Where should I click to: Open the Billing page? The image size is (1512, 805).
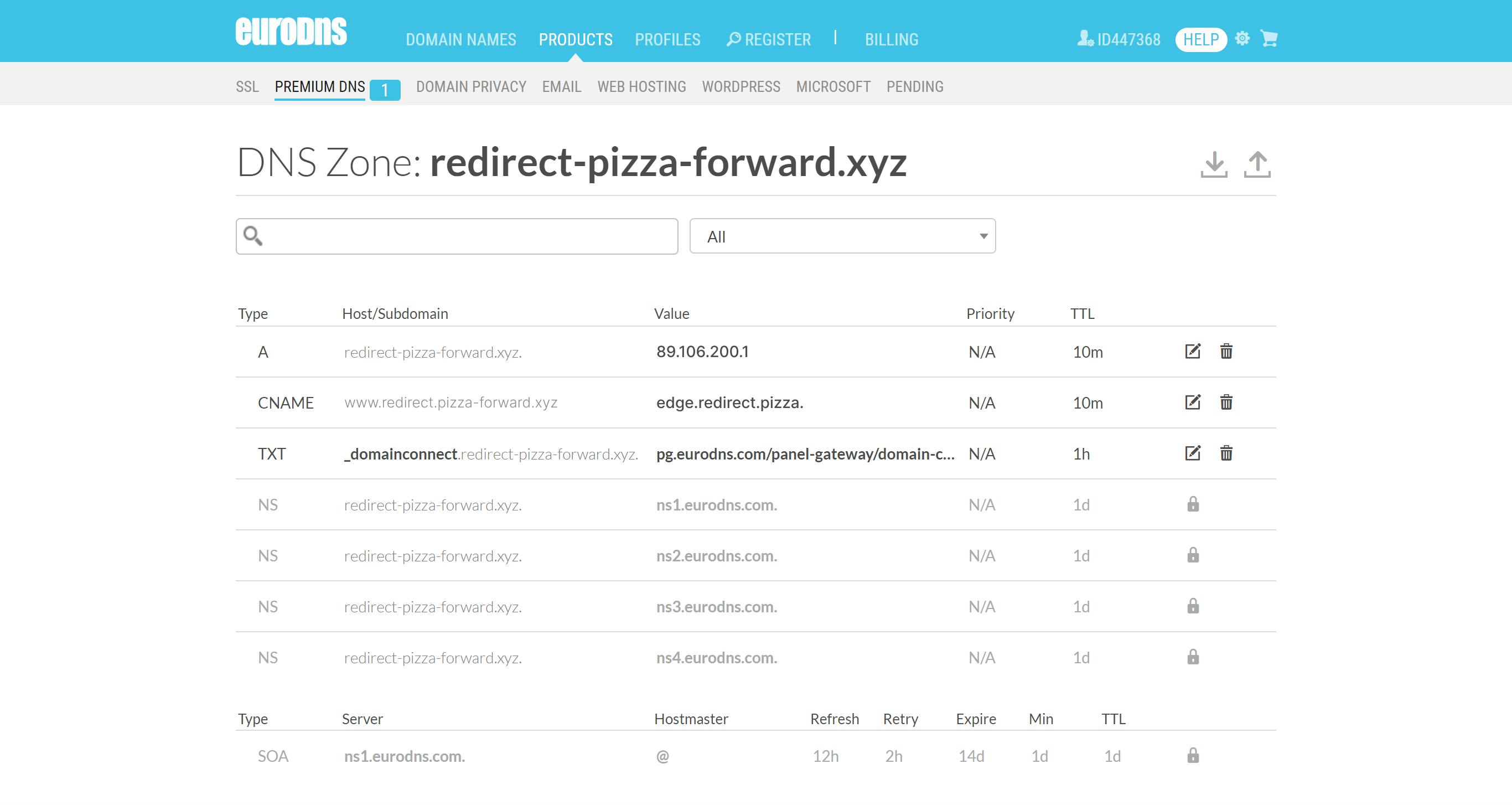click(891, 39)
